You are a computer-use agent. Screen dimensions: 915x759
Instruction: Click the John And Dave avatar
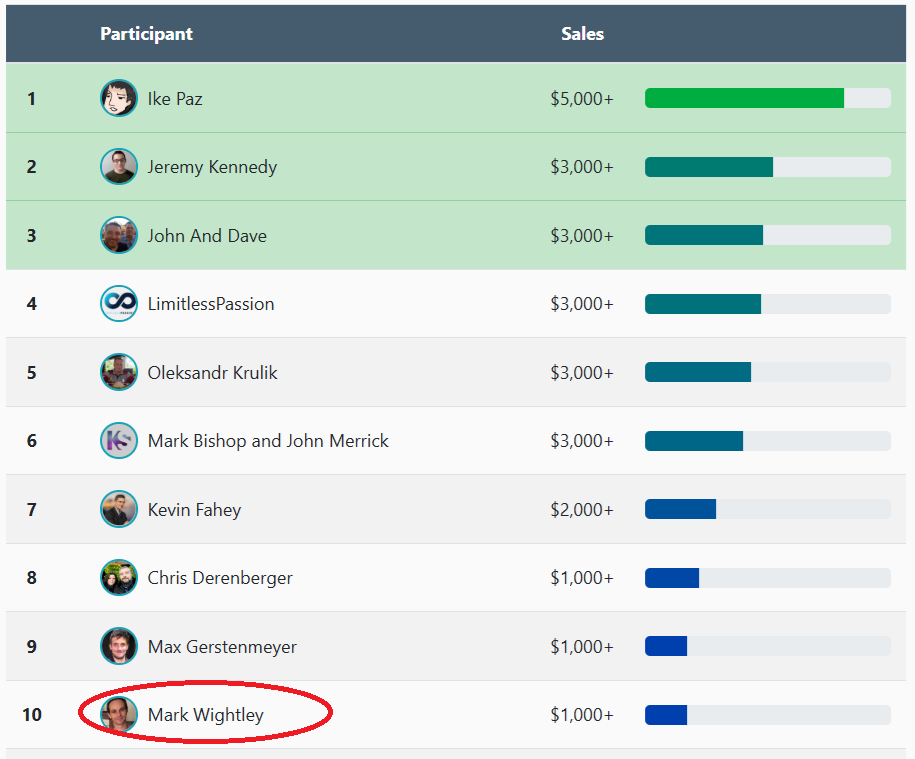[119, 235]
